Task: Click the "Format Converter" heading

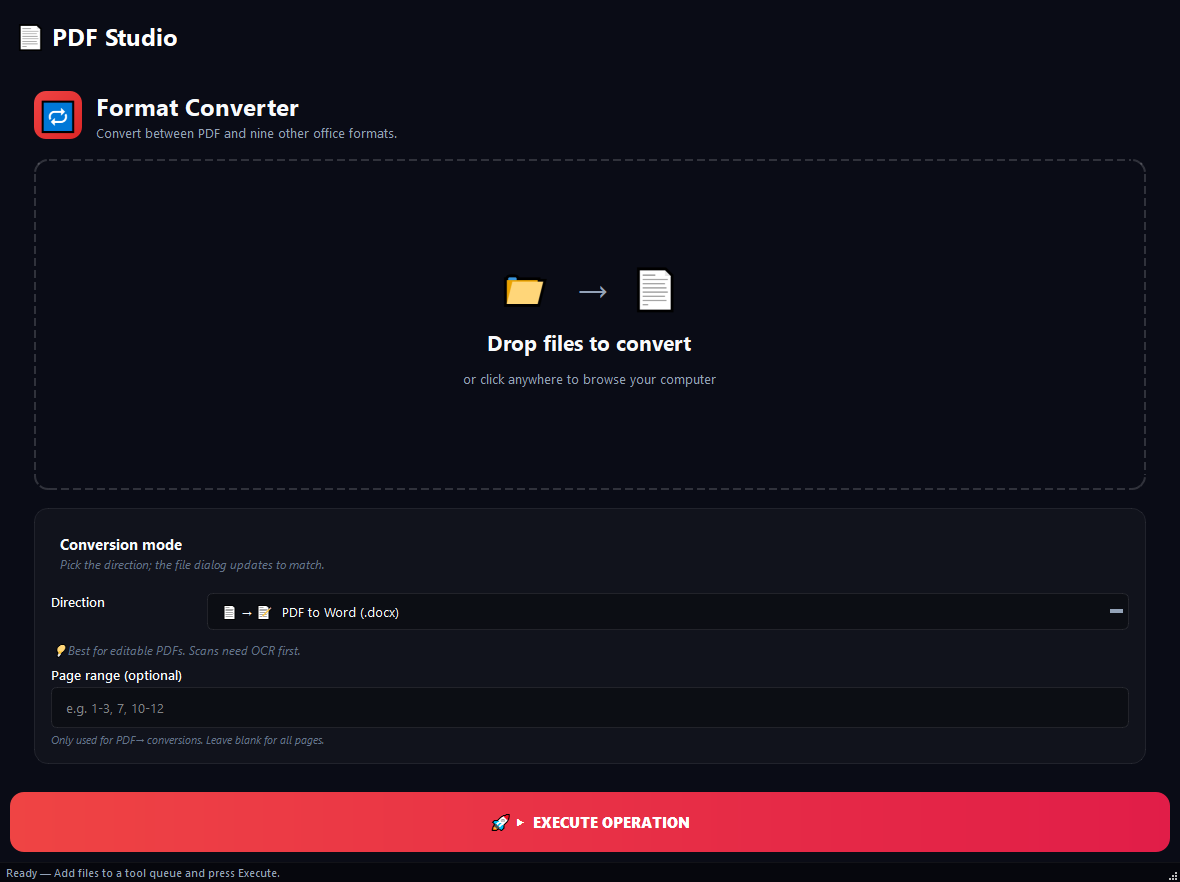Action: coord(197,108)
